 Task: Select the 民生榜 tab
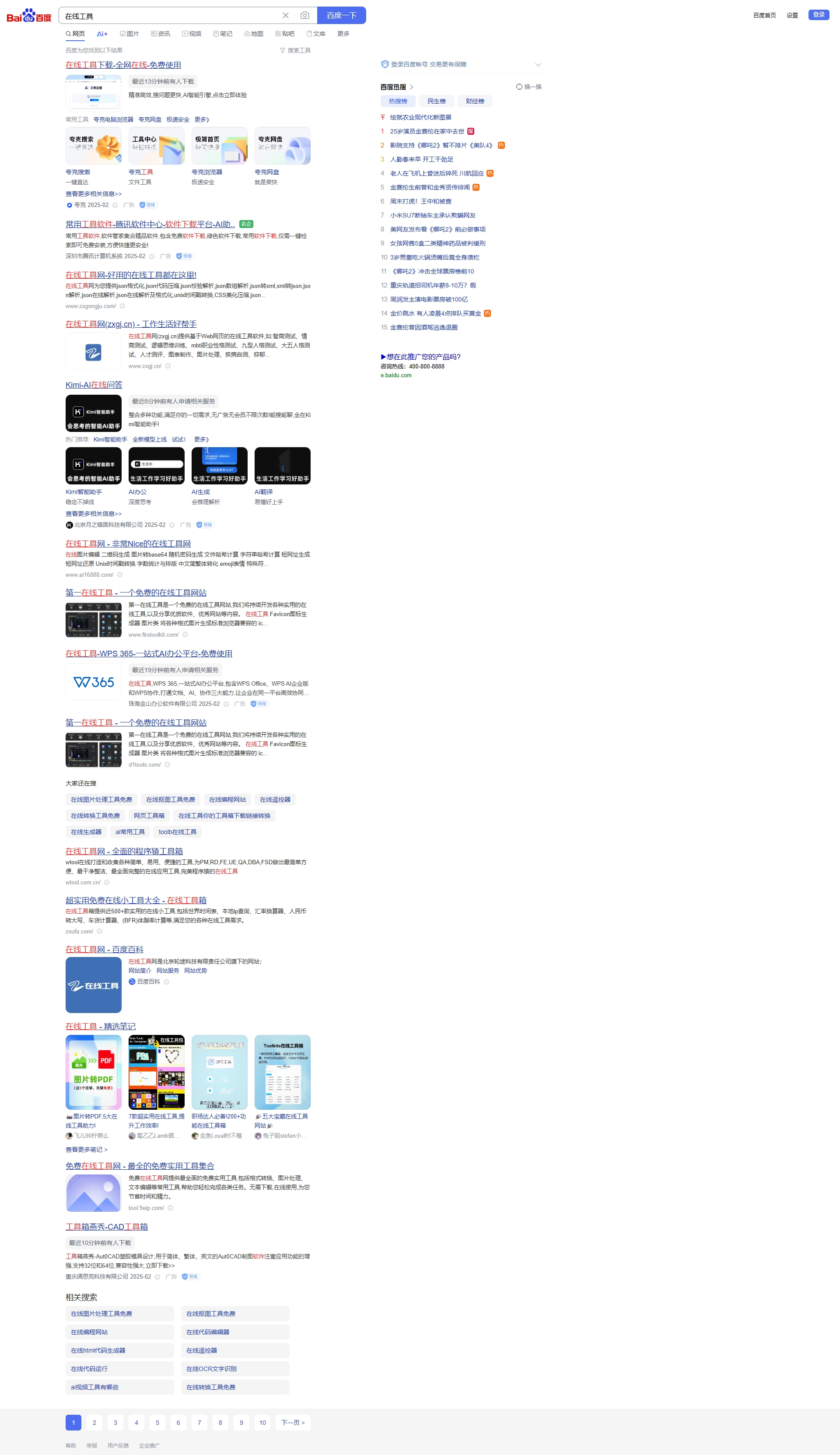(x=437, y=102)
